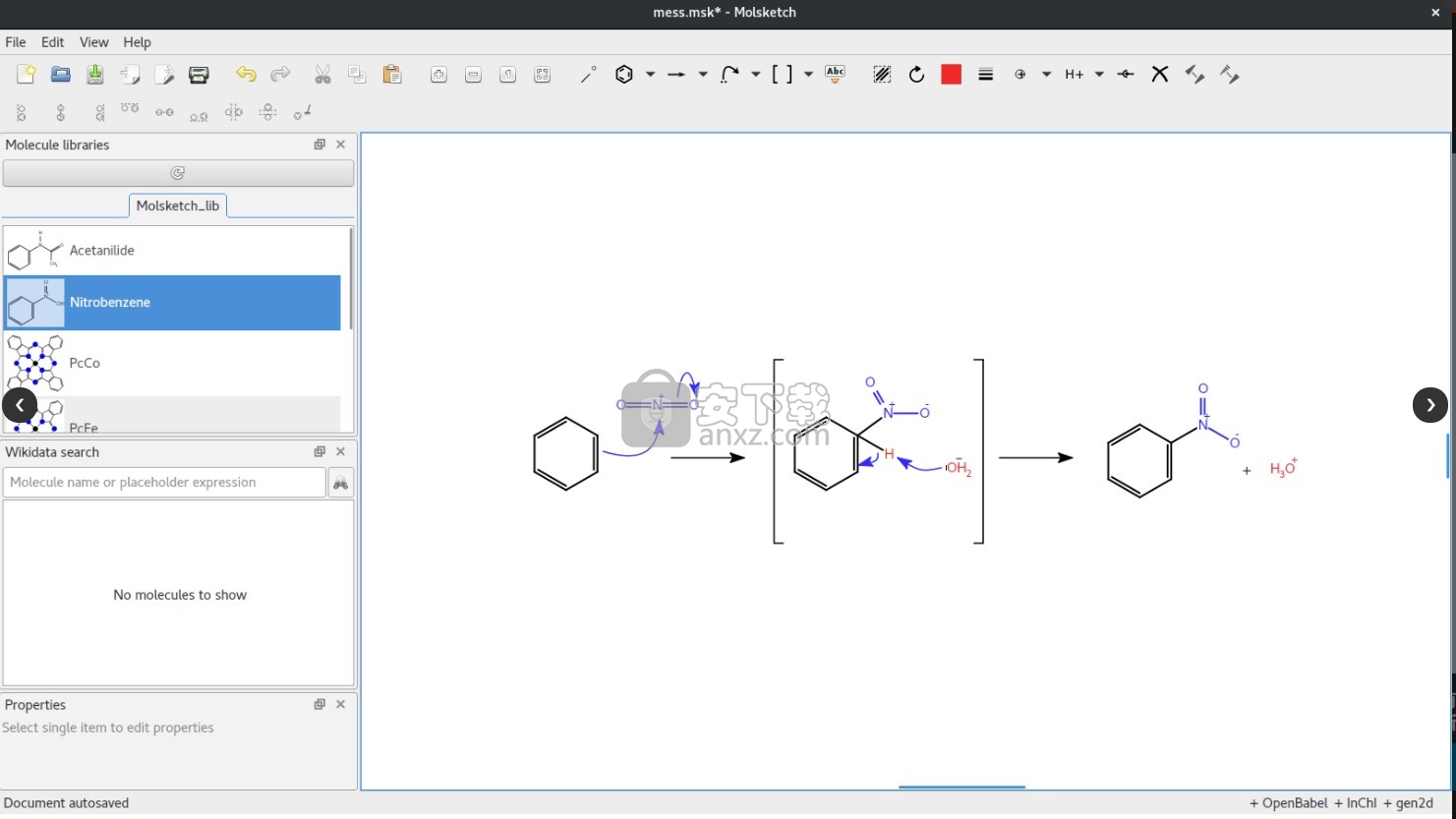Close the Wikidata search panel
Image resolution: width=1456 pixels, height=819 pixels.
[341, 452]
